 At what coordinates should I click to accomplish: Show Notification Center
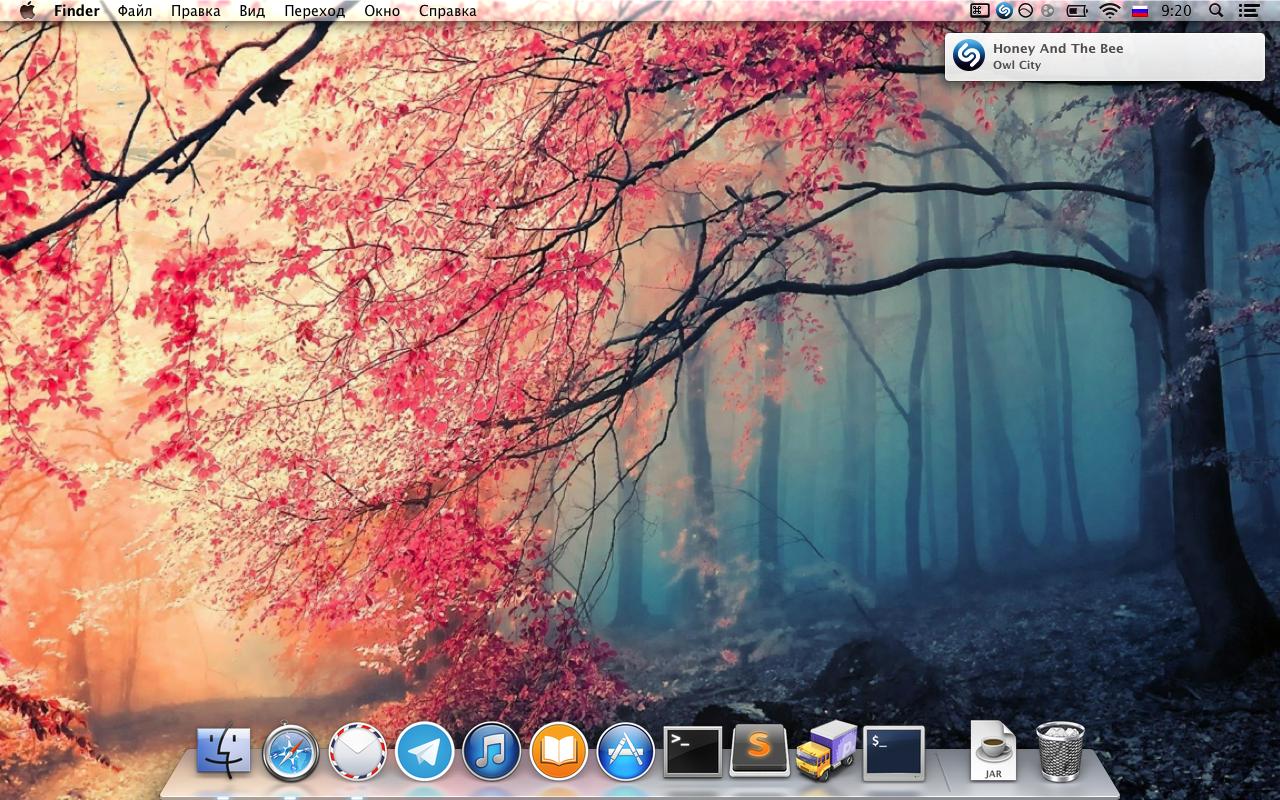[1247, 11]
